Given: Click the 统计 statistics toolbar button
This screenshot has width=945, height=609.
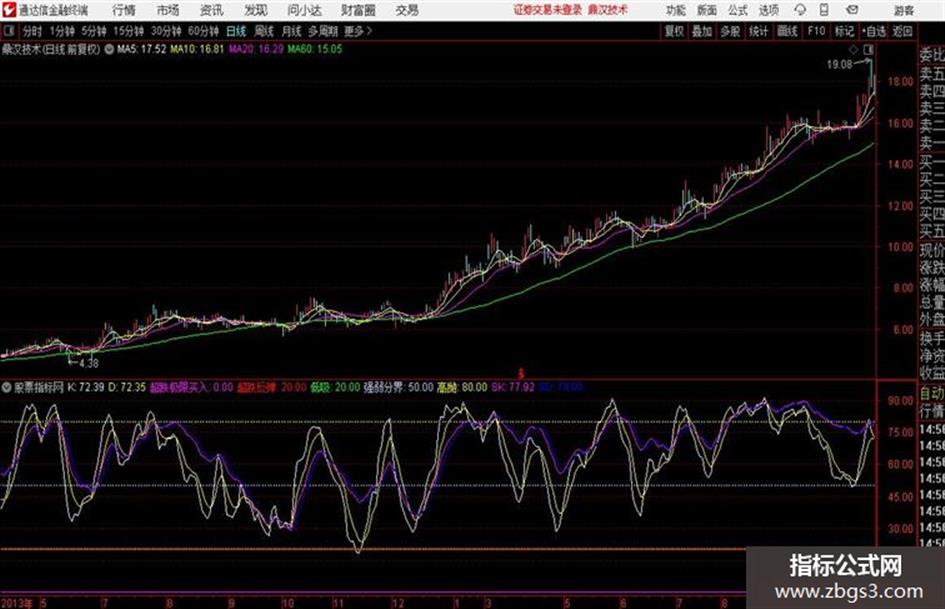Looking at the screenshot, I should point(758,31).
